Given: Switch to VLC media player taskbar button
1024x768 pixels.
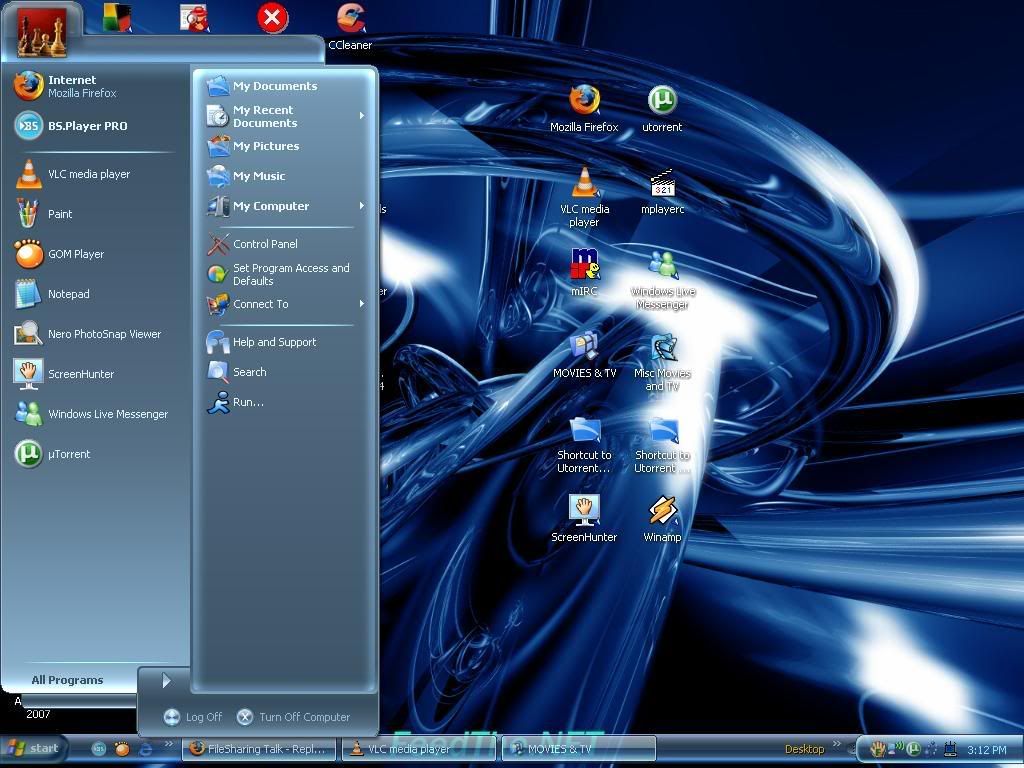Looking at the screenshot, I should (x=419, y=749).
